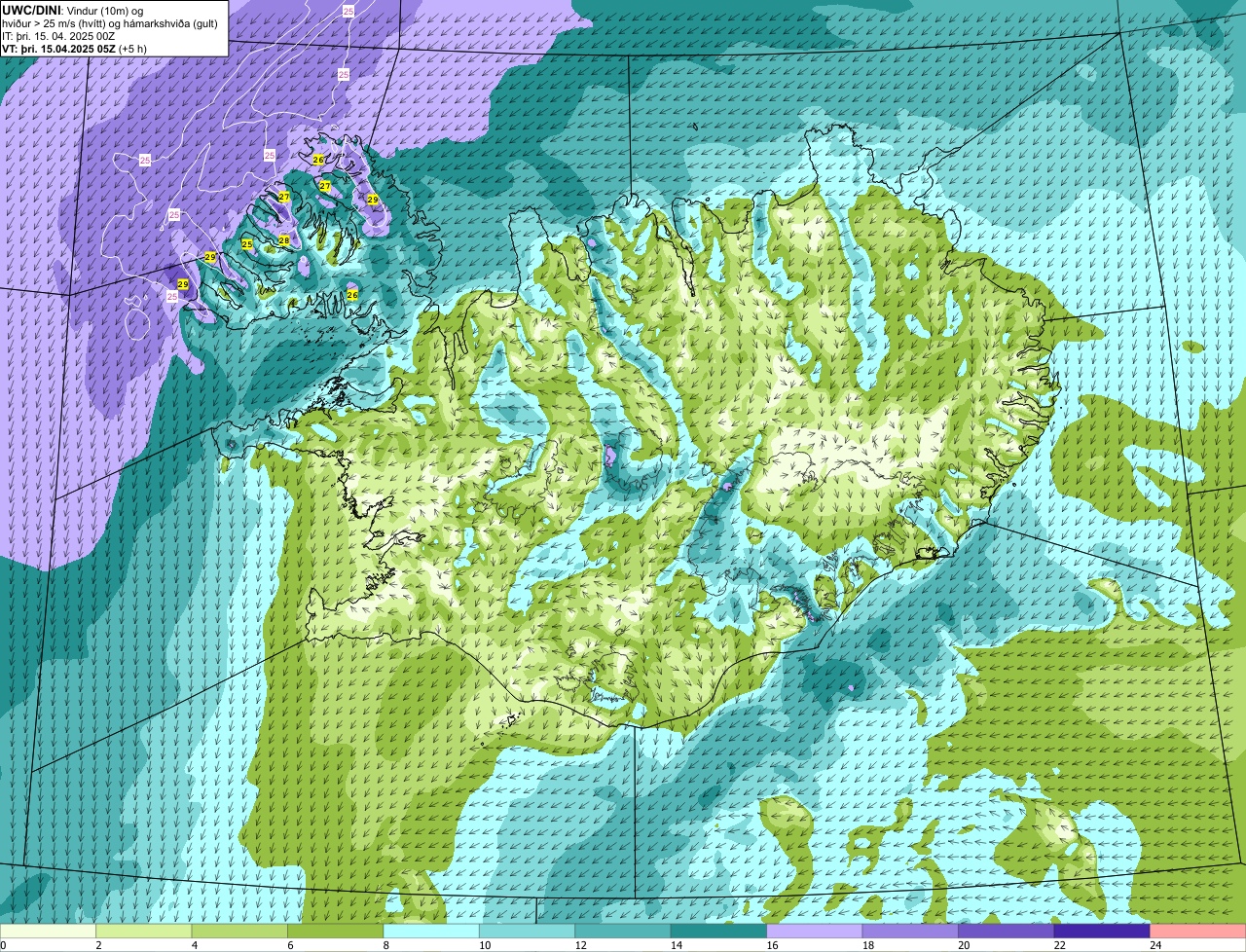Choose the 22–24 m/s dark indigo swatch
This screenshot has height=952, width=1246.
pos(1102,932)
